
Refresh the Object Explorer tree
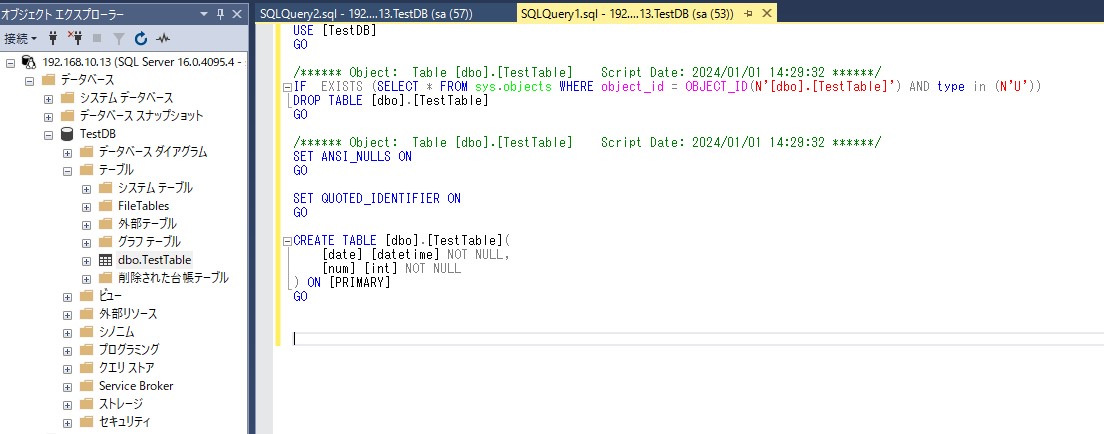141,39
